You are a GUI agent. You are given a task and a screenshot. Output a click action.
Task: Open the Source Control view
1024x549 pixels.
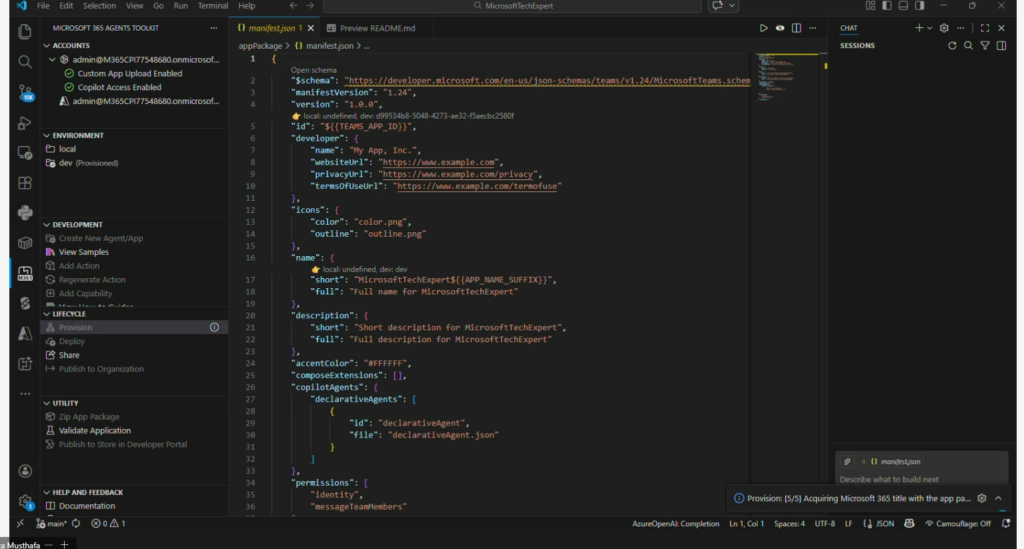(x=25, y=92)
